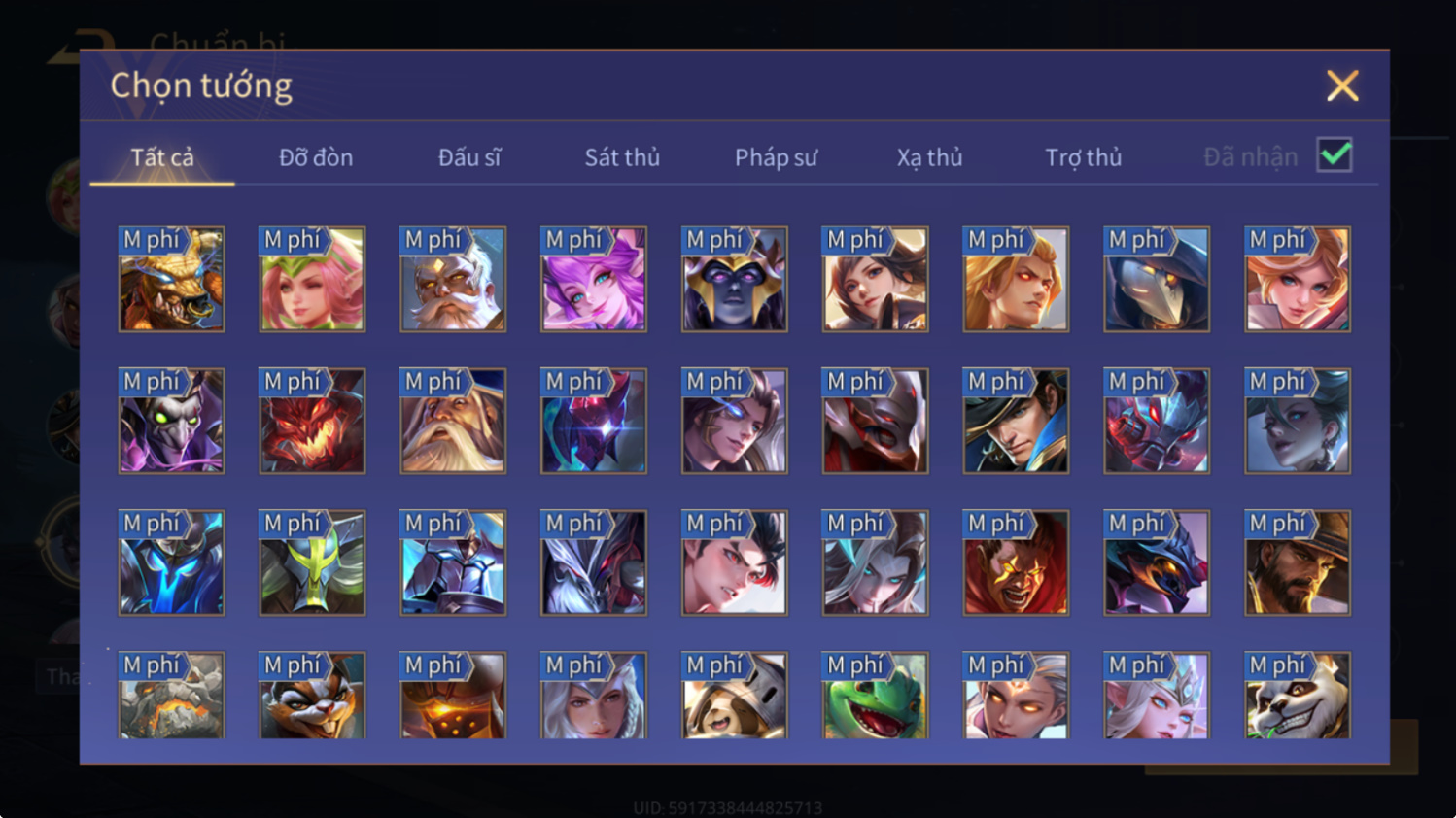The height and width of the screenshot is (818, 1456).
Task: Close the Chọn tướng dialog
Action: pyautogui.click(x=1342, y=86)
